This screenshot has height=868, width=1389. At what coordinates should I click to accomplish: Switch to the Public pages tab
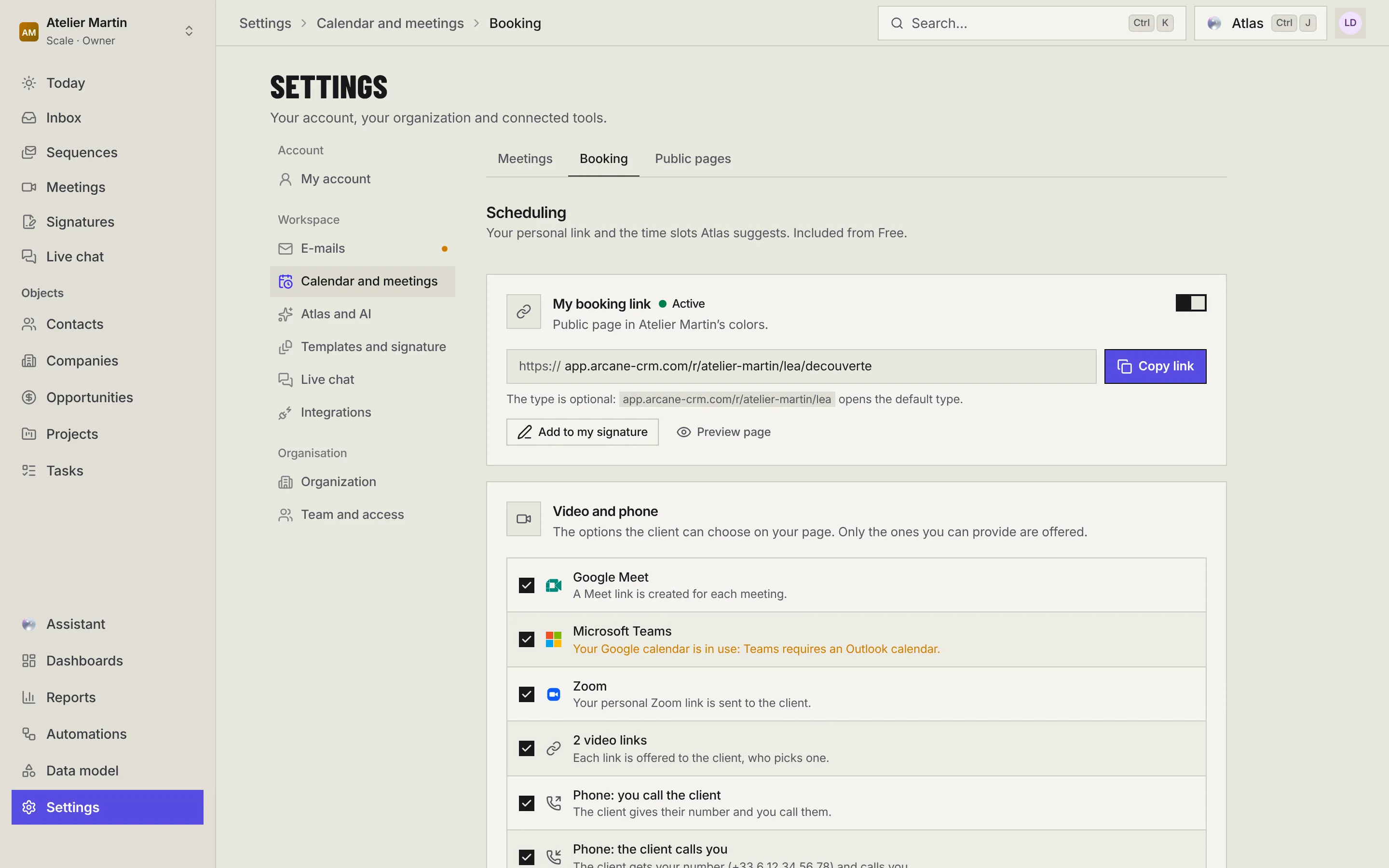[693, 159]
